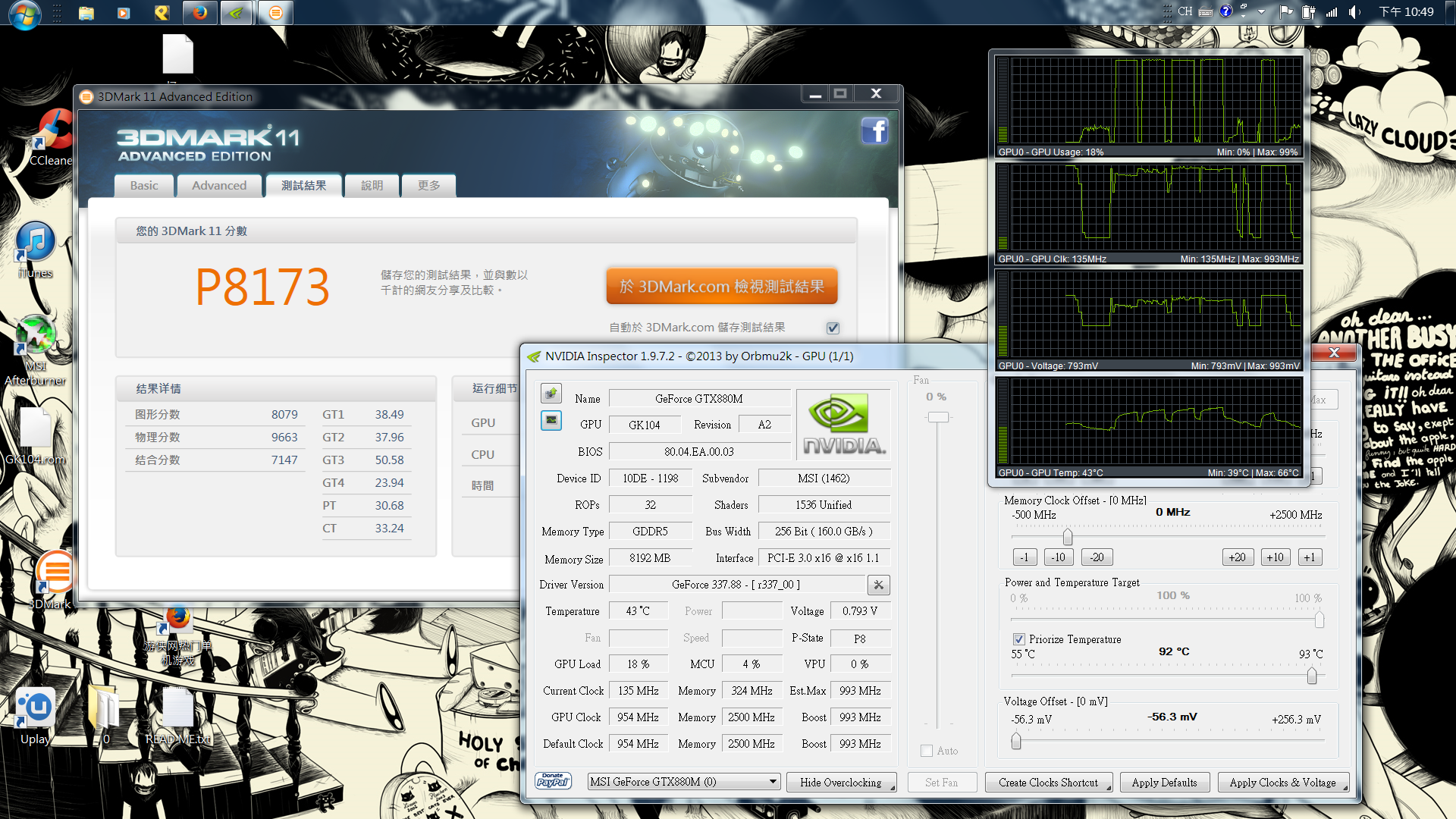Open GPU selection dropdown MSI GeForce GTX880M

pos(684,782)
